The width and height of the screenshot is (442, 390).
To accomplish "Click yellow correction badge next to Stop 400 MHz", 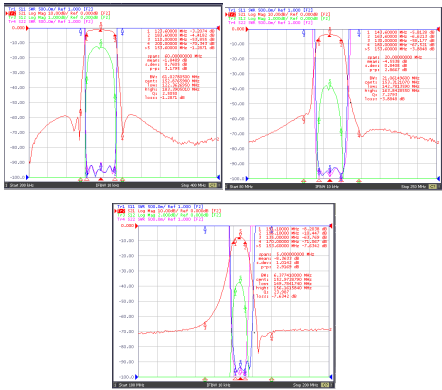I will (212, 185).
